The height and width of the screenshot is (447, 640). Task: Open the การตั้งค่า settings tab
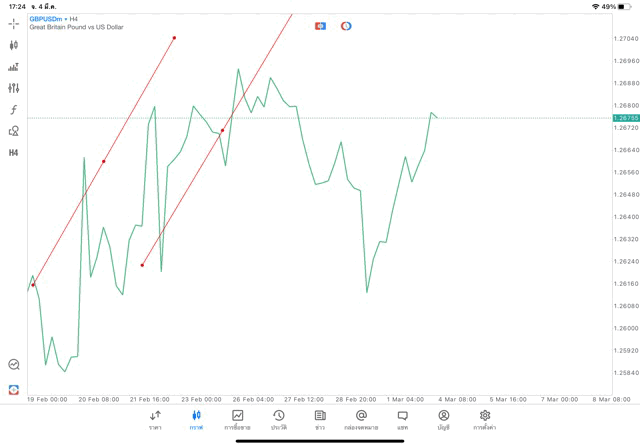coord(485,419)
